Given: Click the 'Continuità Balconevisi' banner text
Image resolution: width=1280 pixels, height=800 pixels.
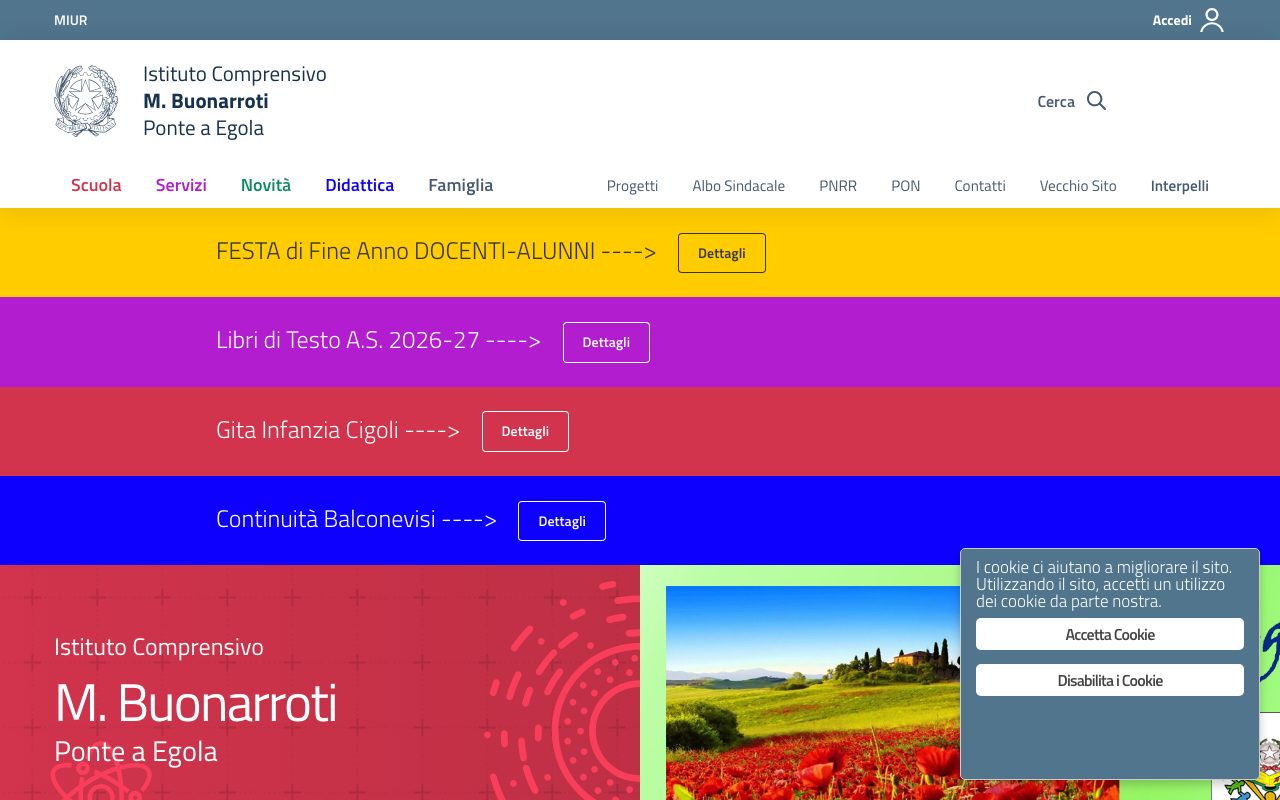Looking at the screenshot, I should click(326, 519).
